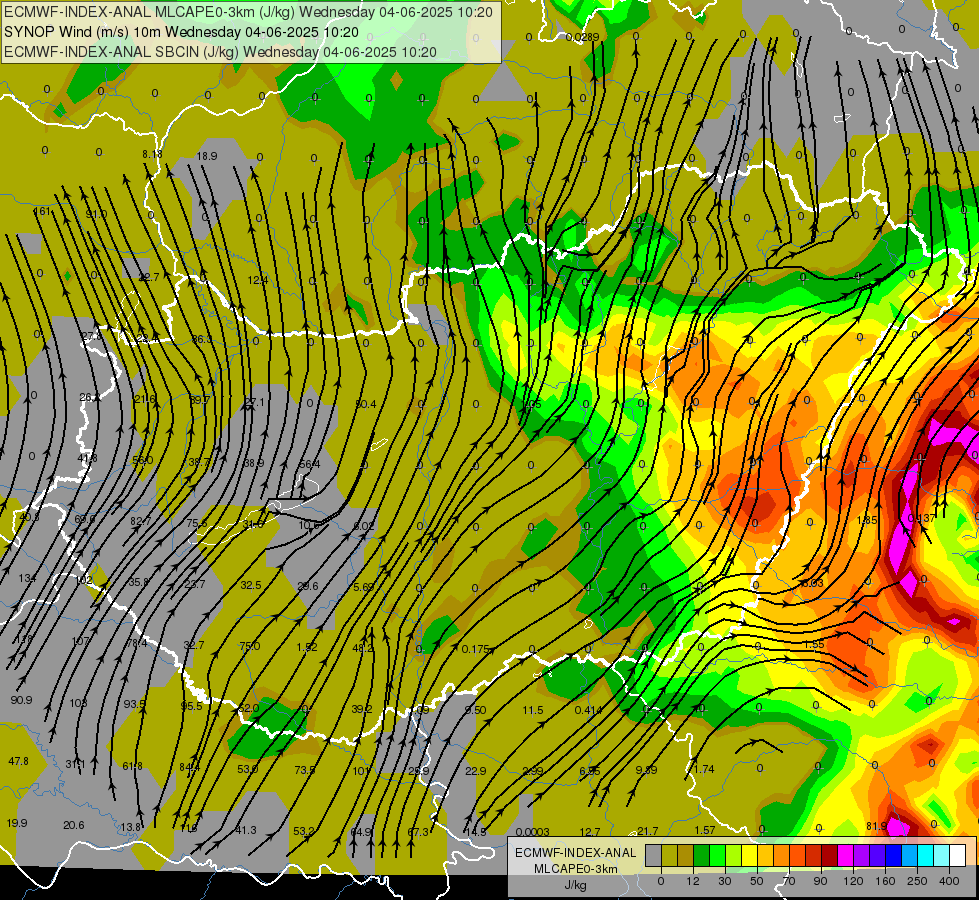Viewport: 979px width, 900px height.
Task: Click the map value '90.9'
Action: pos(21,700)
